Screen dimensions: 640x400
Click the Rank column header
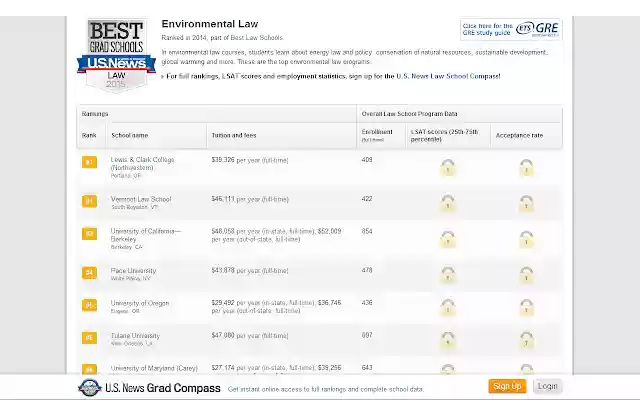(x=89, y=136)
